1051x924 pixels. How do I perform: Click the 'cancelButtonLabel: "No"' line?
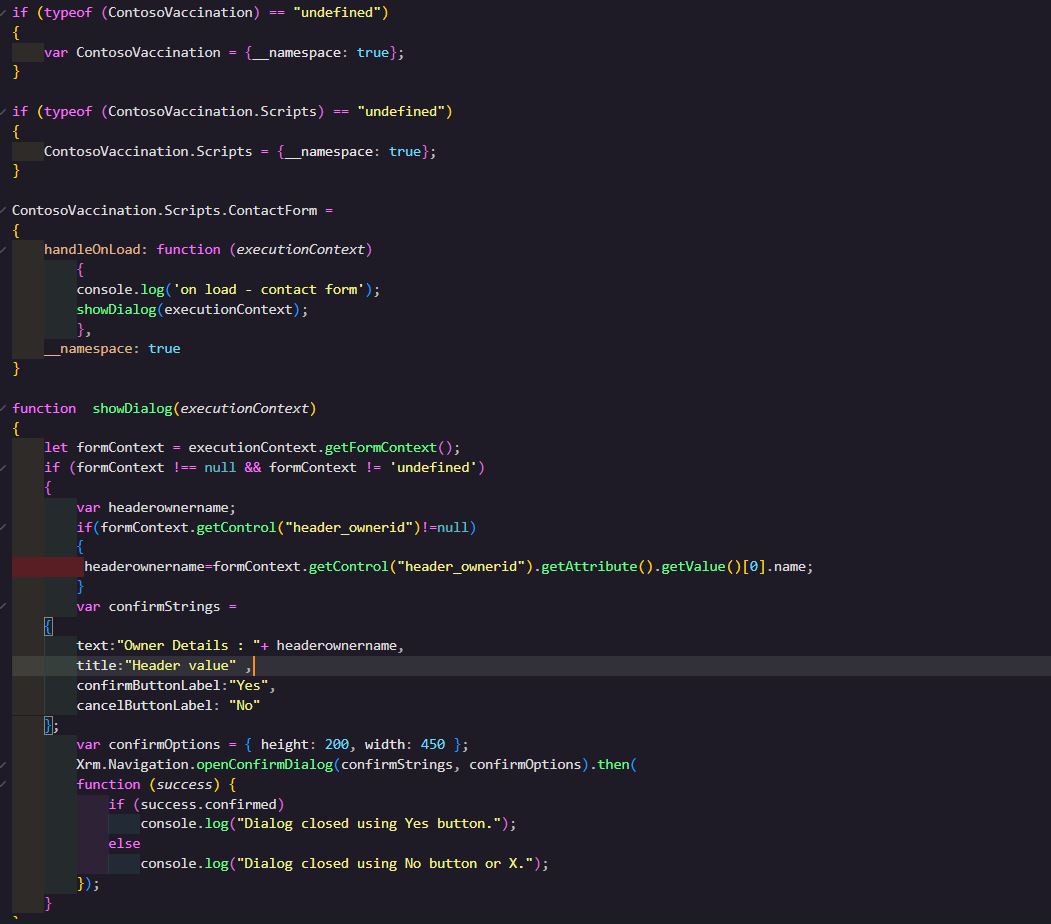[x=168, y=706]
